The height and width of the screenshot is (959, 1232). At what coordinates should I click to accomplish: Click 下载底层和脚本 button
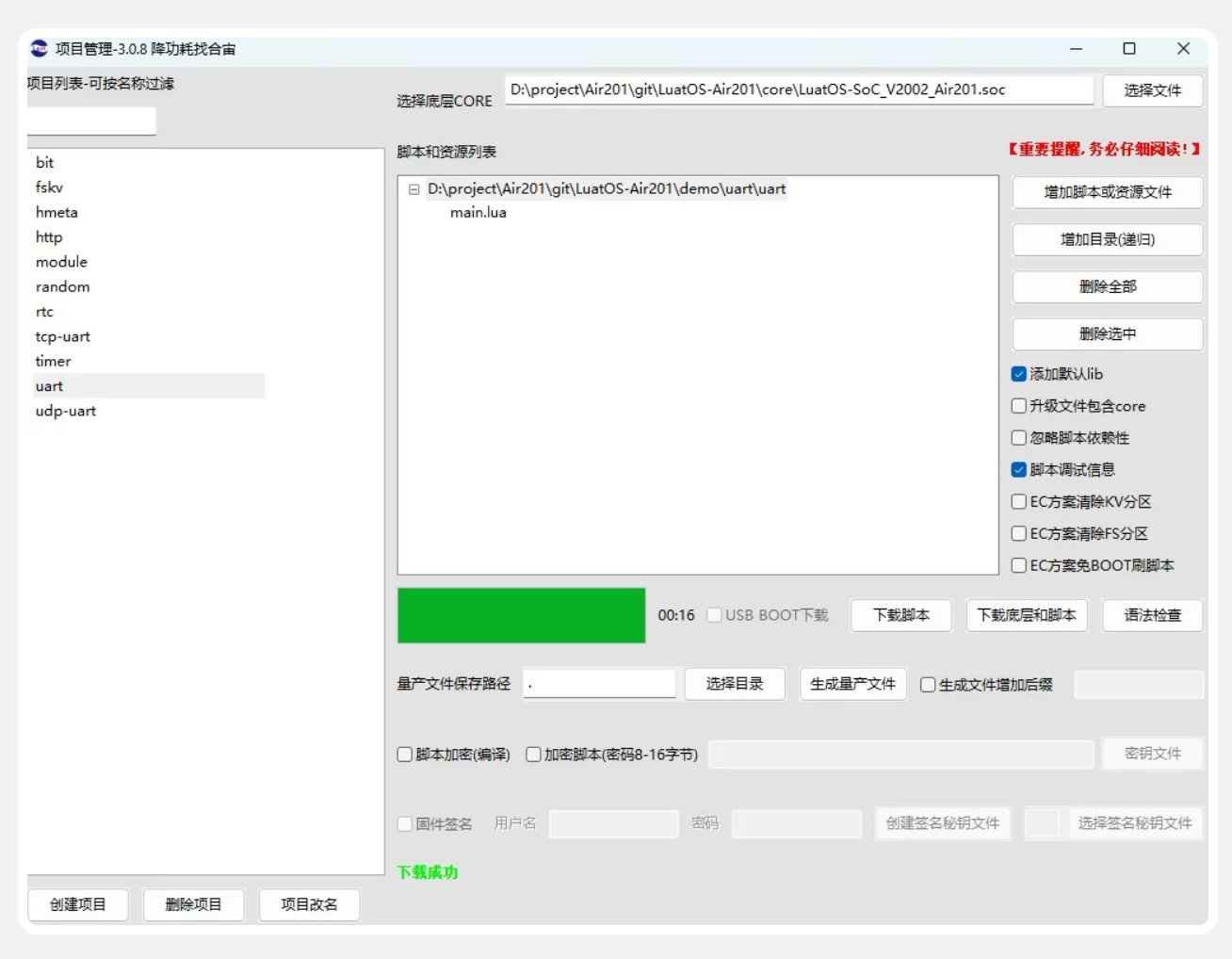click(1027, 615)
